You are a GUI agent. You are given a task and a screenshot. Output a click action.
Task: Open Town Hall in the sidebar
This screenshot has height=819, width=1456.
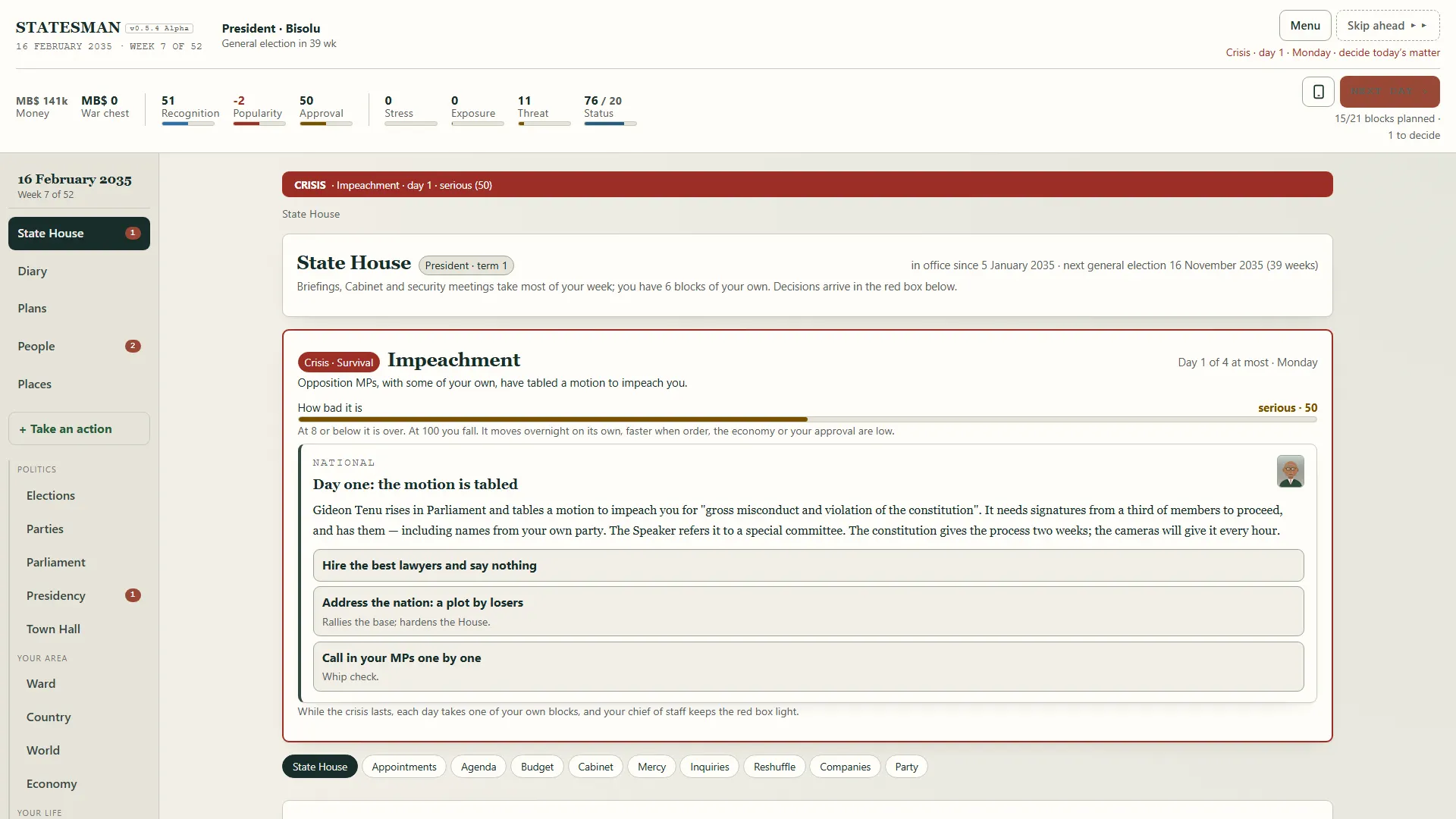click(83, 629)
